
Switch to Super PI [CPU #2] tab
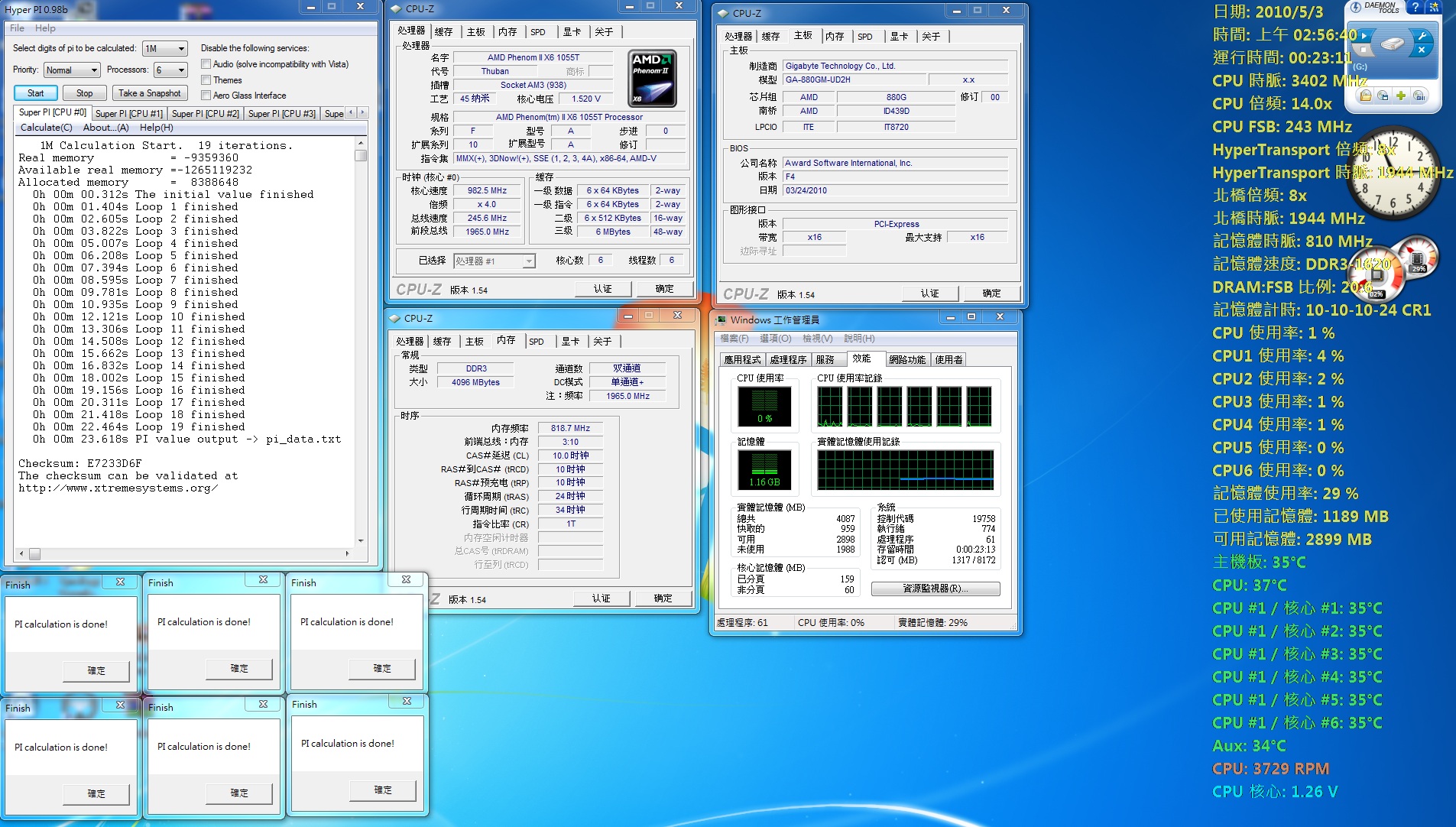pos(205,113)
